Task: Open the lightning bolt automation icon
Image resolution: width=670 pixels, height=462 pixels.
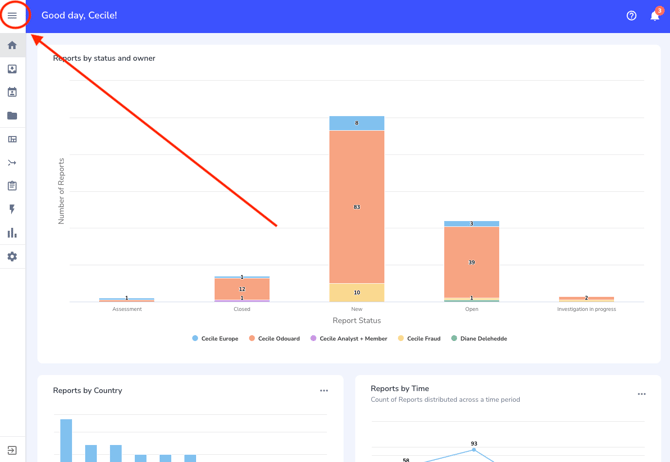Action: (12, 210)
